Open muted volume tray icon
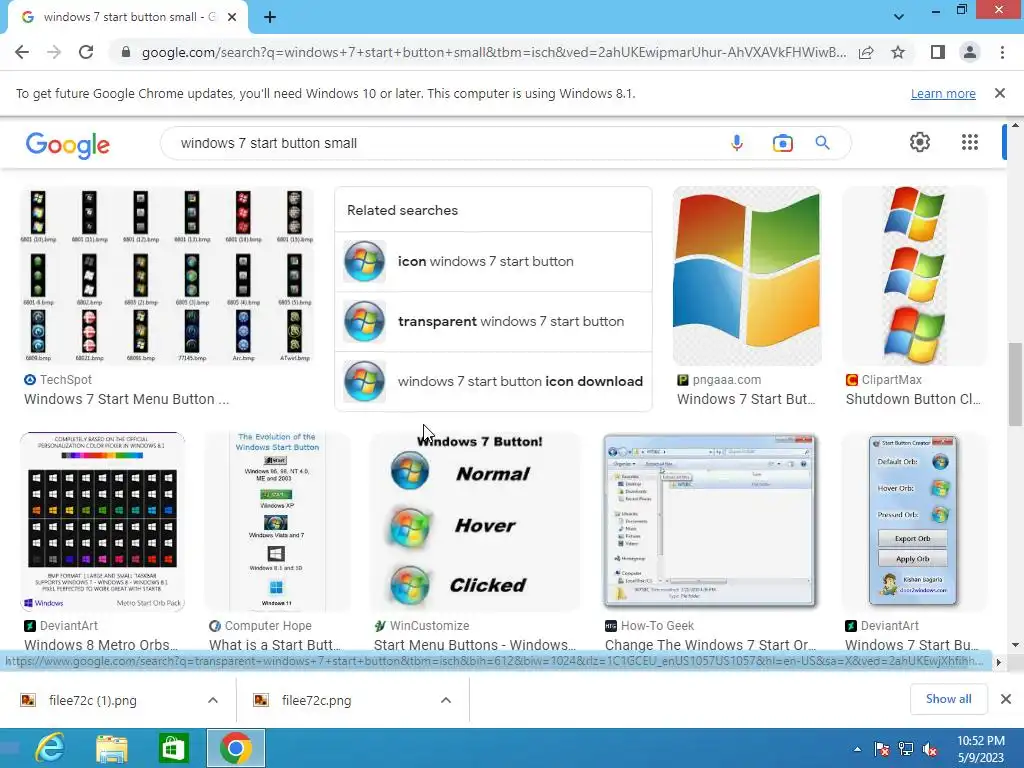1024x768 pixels. (930, 749)
